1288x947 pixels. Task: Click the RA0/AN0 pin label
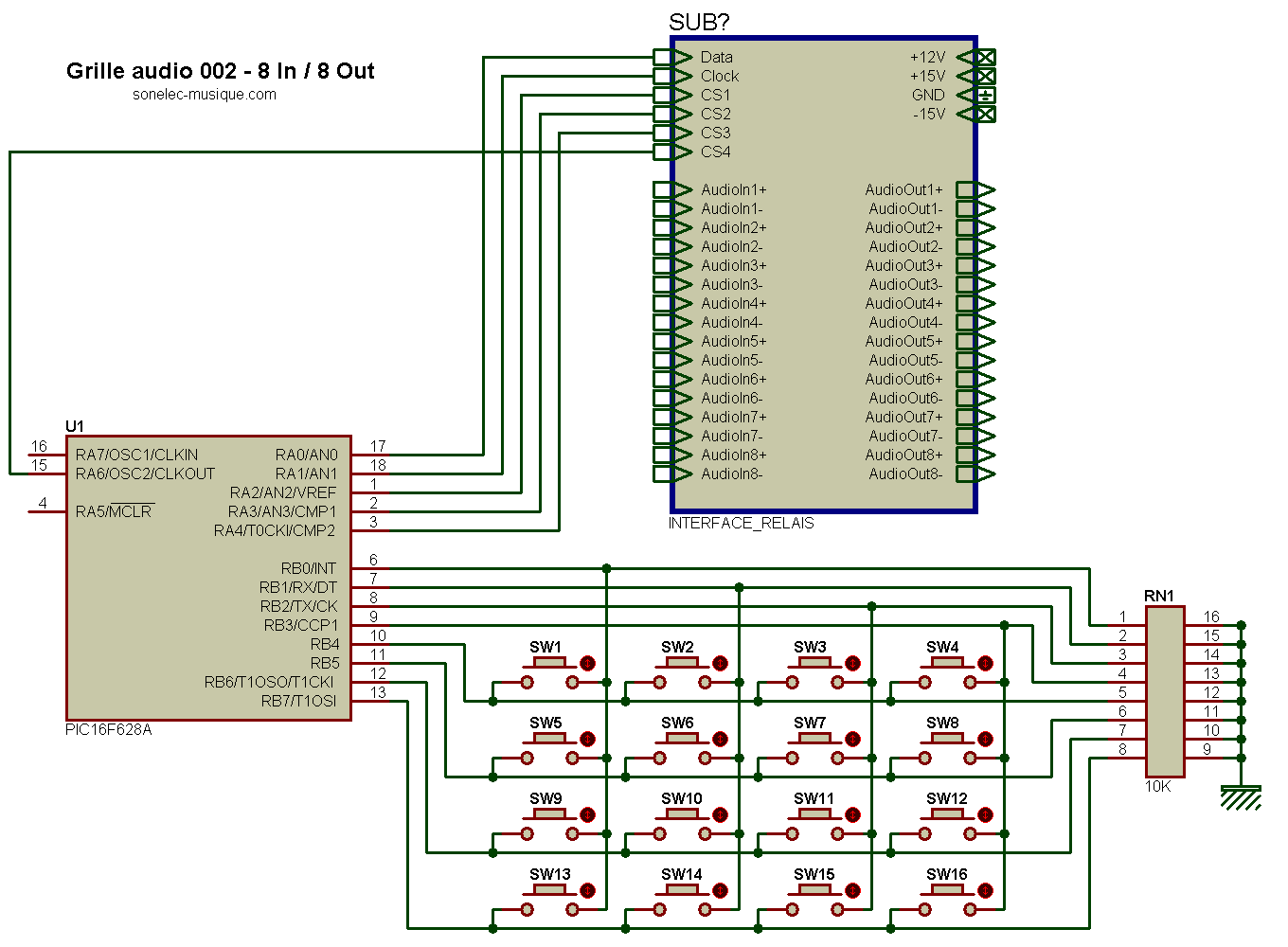(306, 455)
